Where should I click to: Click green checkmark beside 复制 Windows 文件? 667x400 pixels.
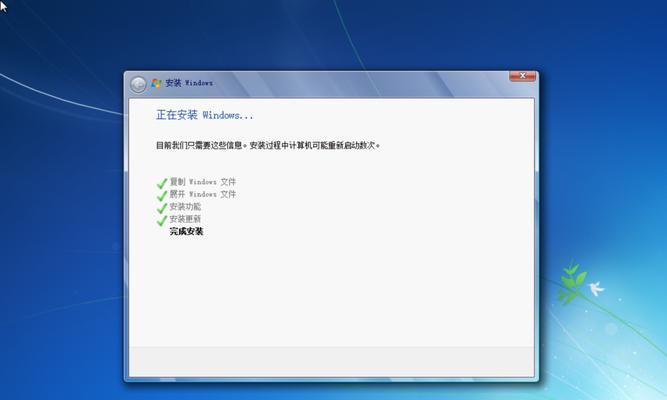[162, 183]
